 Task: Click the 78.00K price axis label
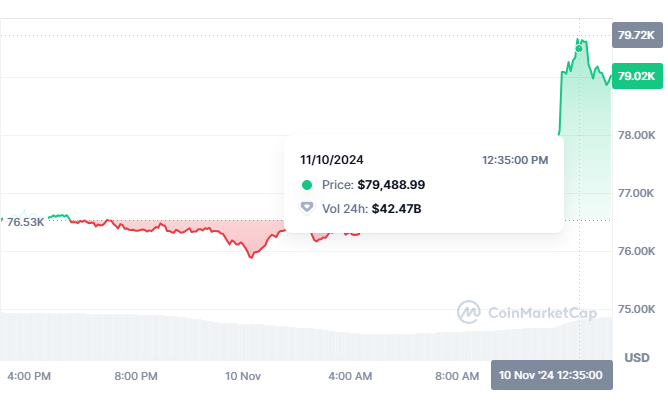[636, 135]
